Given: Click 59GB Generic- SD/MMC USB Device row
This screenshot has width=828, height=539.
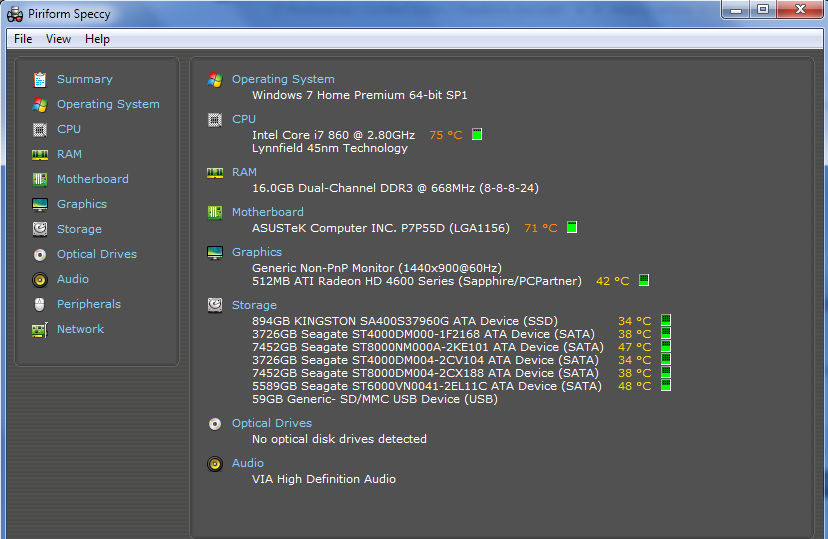Looking at the screenshot, I should click(375, 399).
